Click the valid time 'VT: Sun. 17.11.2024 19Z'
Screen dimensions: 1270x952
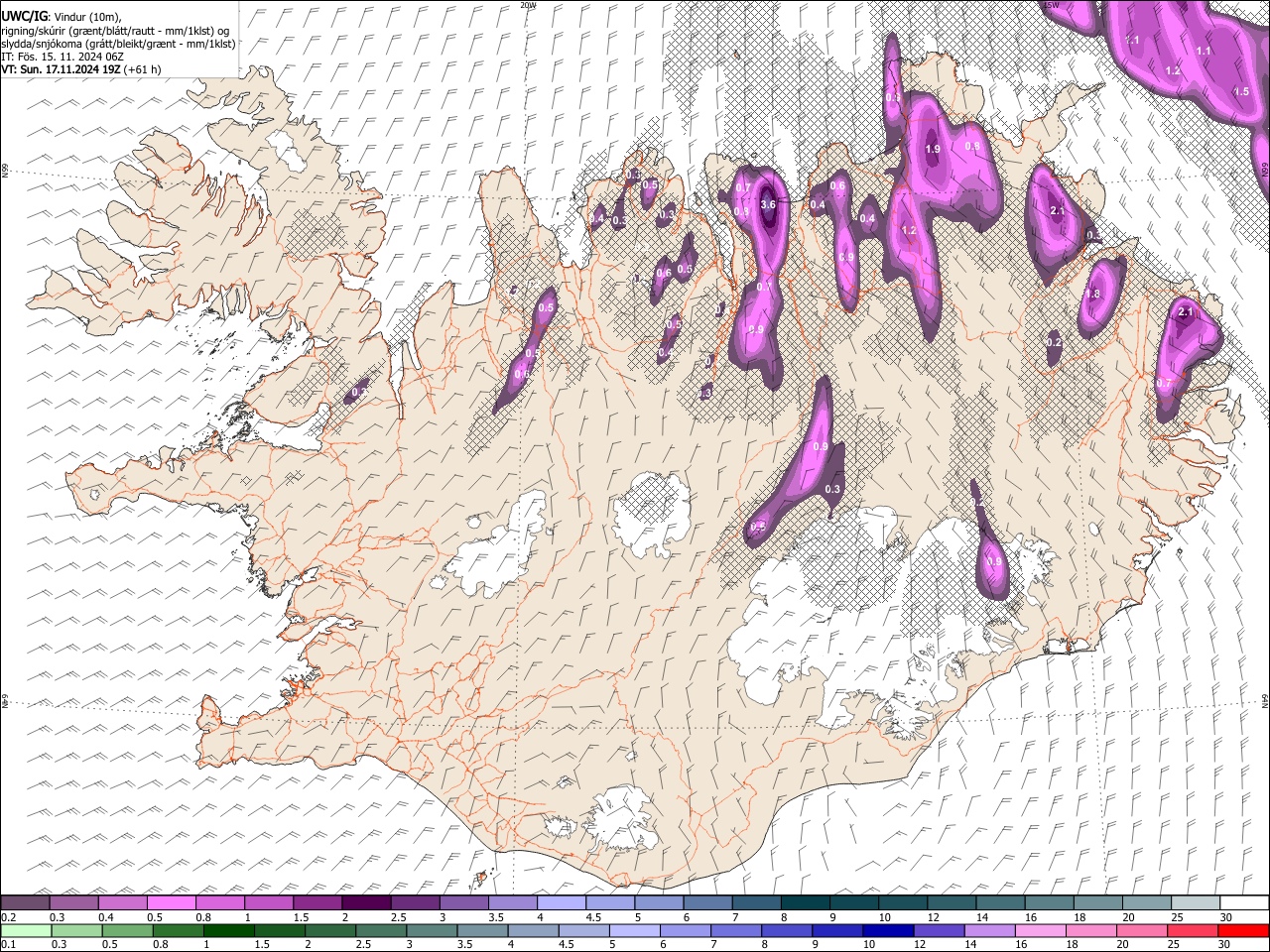point(63,69)
